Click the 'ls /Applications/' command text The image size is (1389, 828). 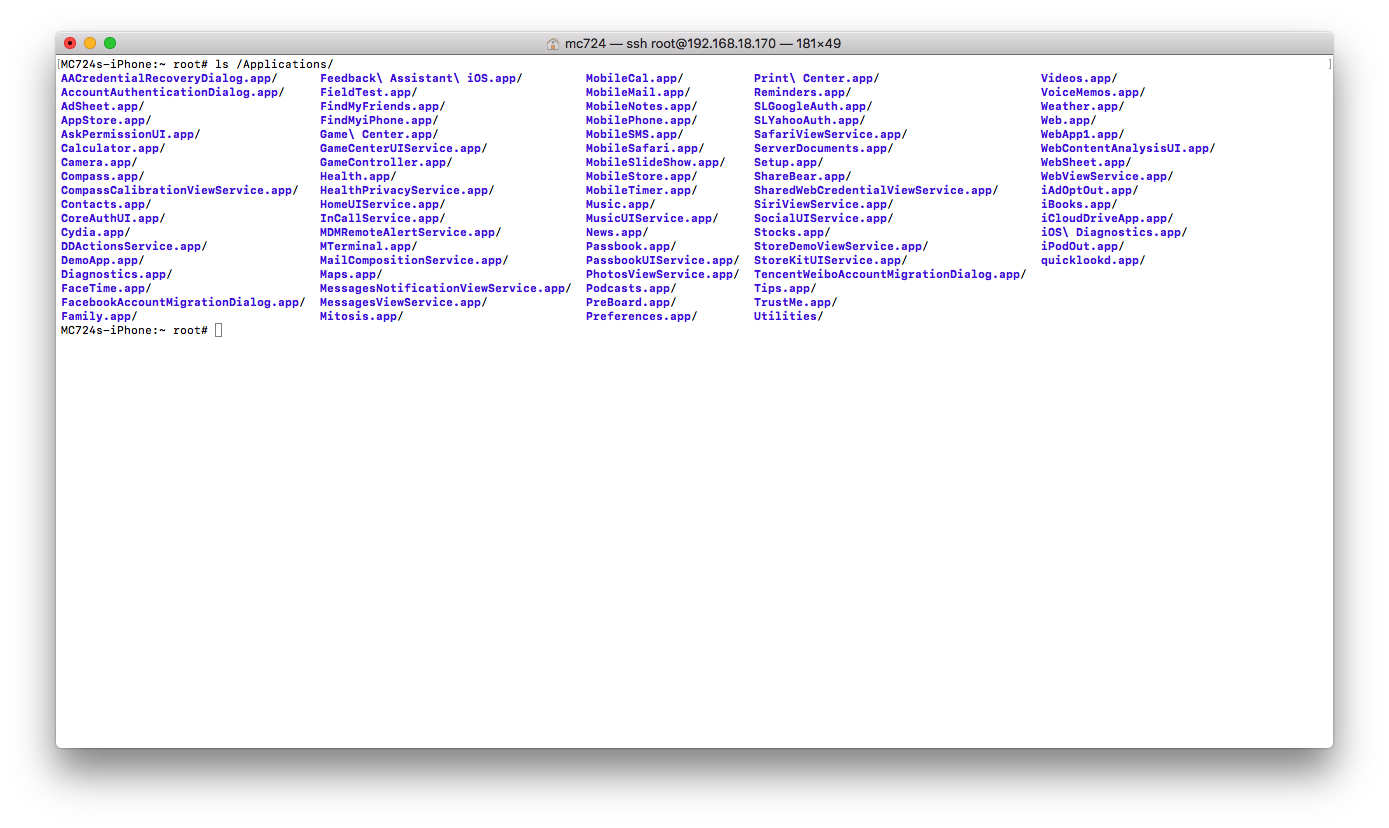(275, 64)
